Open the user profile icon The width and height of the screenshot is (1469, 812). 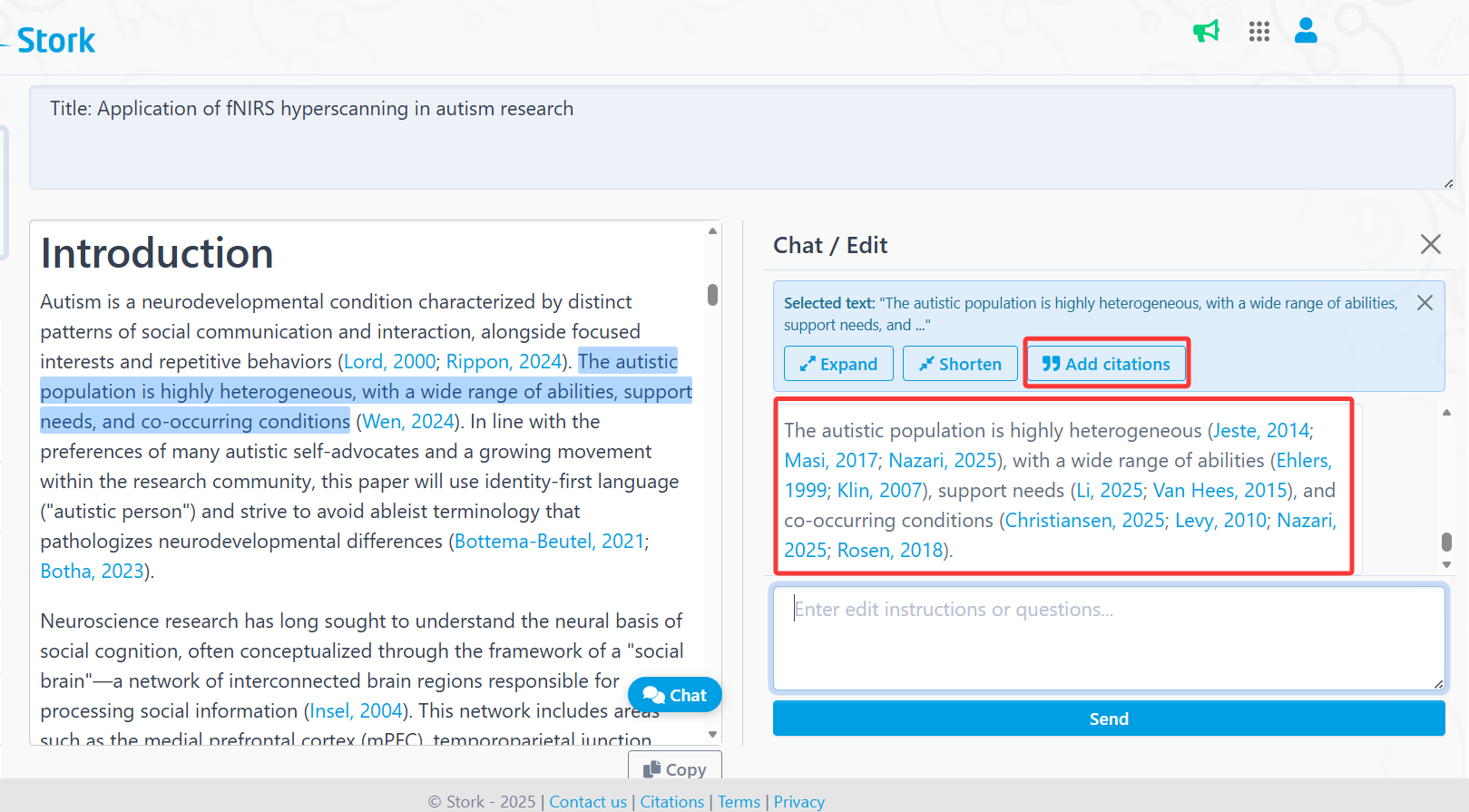[1306, 31]
